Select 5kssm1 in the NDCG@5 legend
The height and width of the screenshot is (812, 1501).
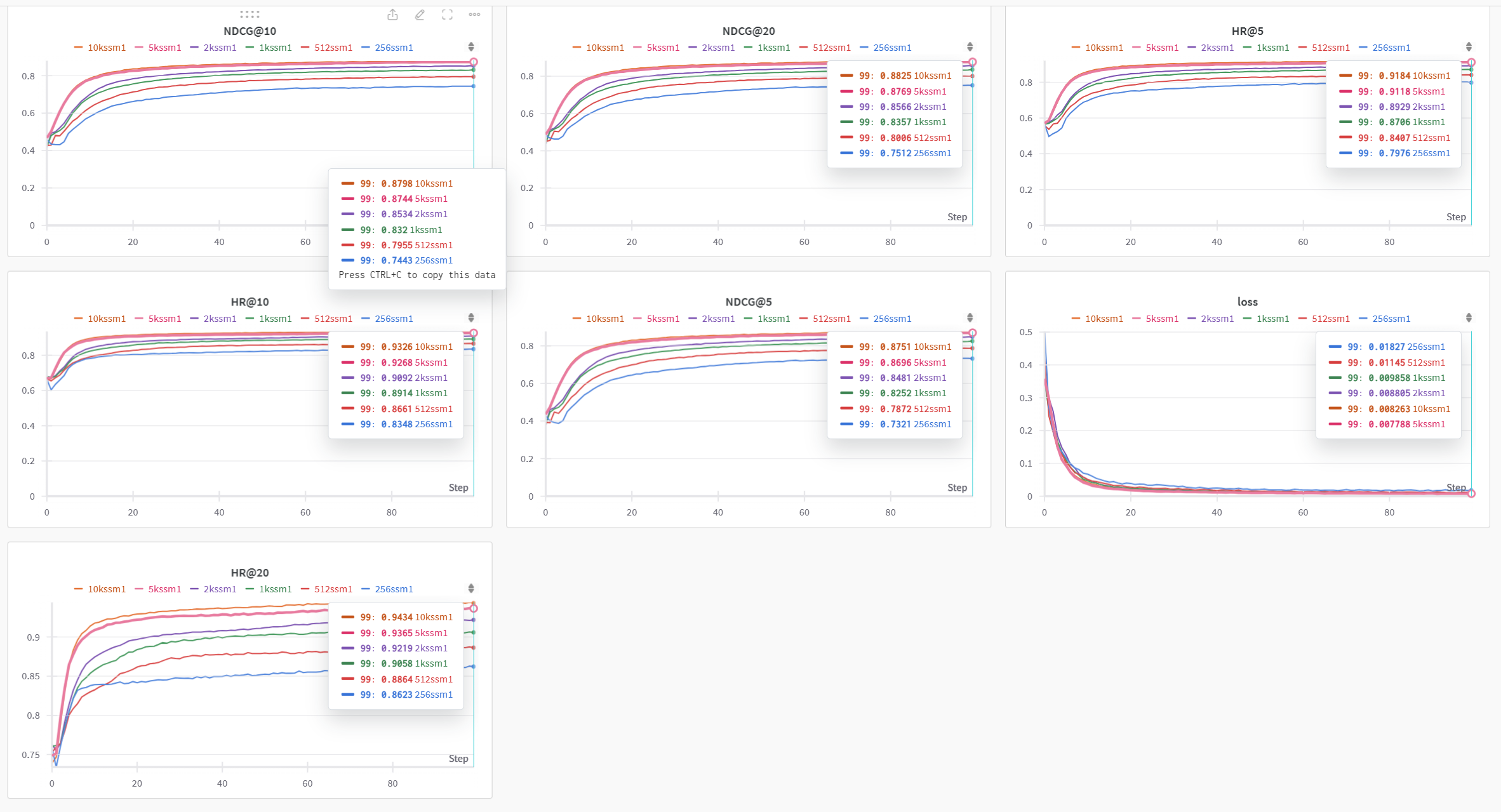(x=663, y=319)
